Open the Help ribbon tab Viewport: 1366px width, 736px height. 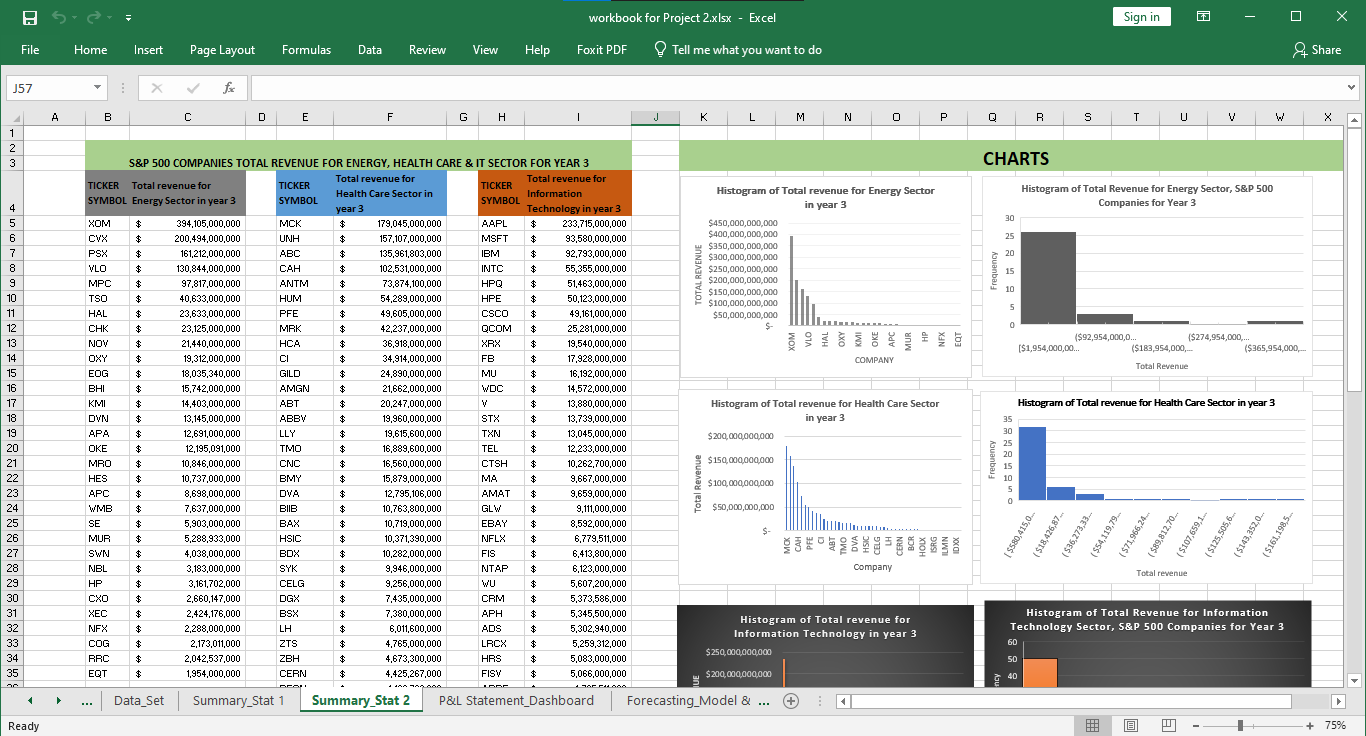[x=537, y=50]
